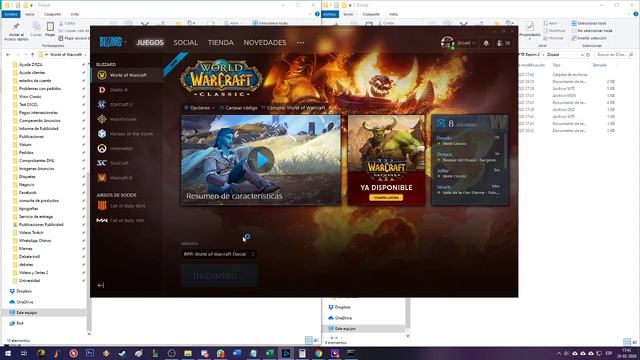Select the StarCraft II game icon

click(x=102, y=104)
